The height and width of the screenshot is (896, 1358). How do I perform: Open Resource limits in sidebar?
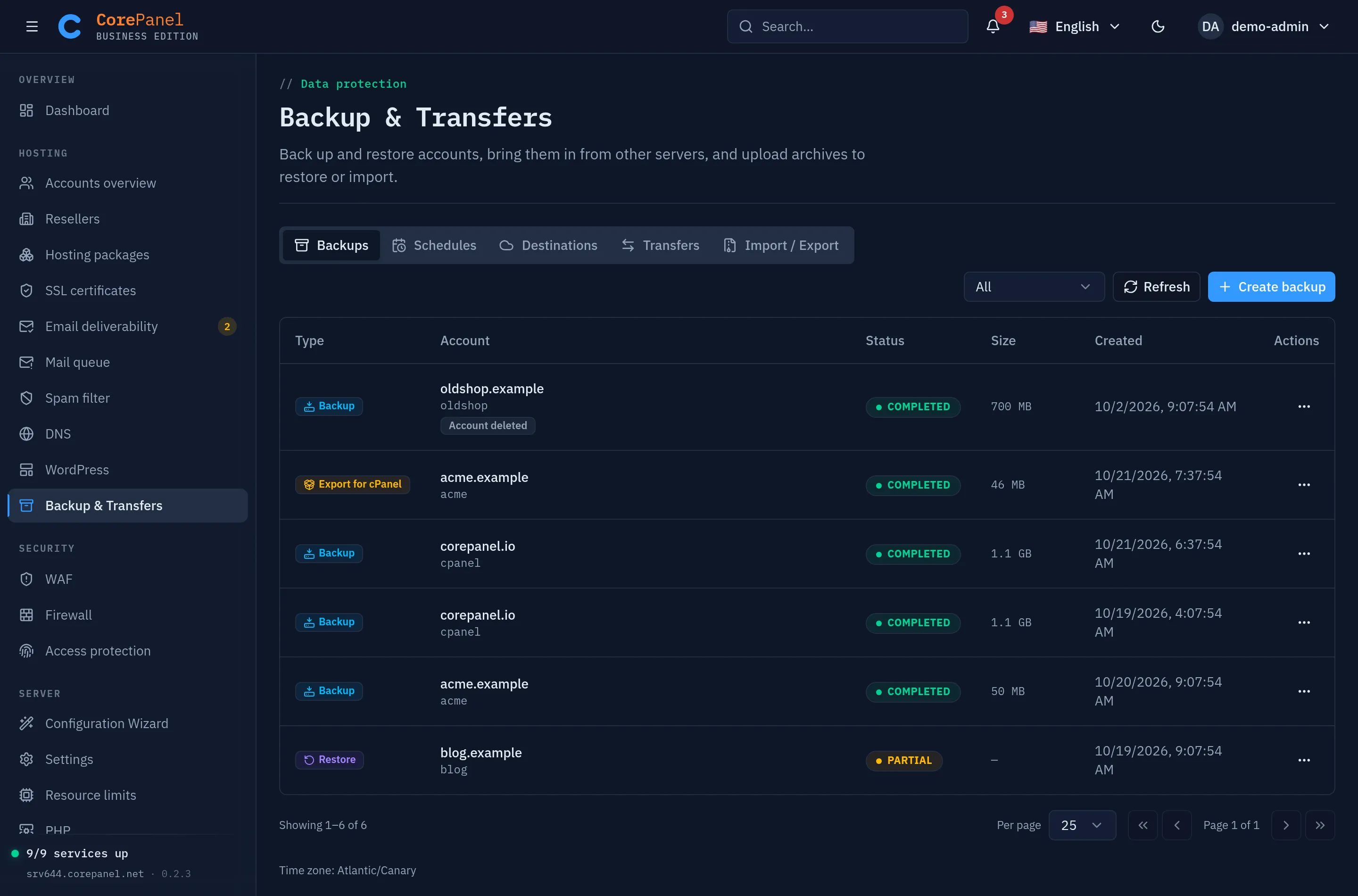coord(128,795)
